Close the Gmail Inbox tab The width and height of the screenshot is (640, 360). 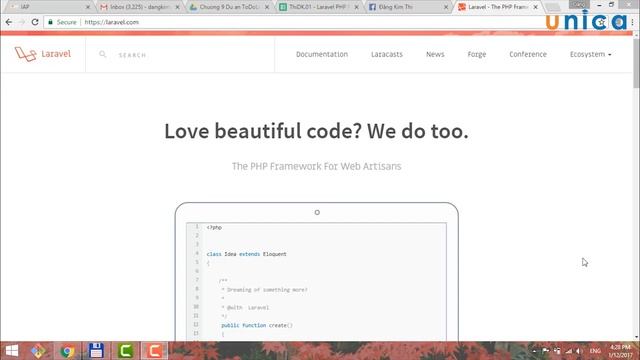click(x=177, y=7)
